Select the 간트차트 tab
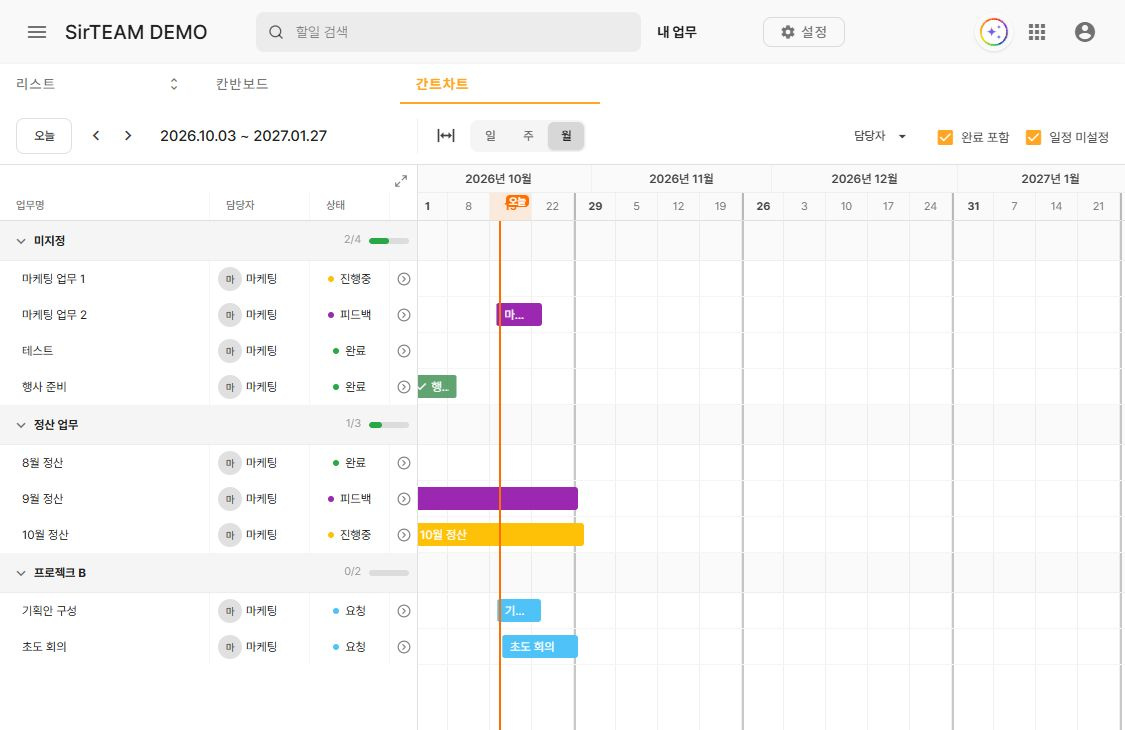Image resolution: width=1125 pixels, height=730 pixels. [442, 84]
